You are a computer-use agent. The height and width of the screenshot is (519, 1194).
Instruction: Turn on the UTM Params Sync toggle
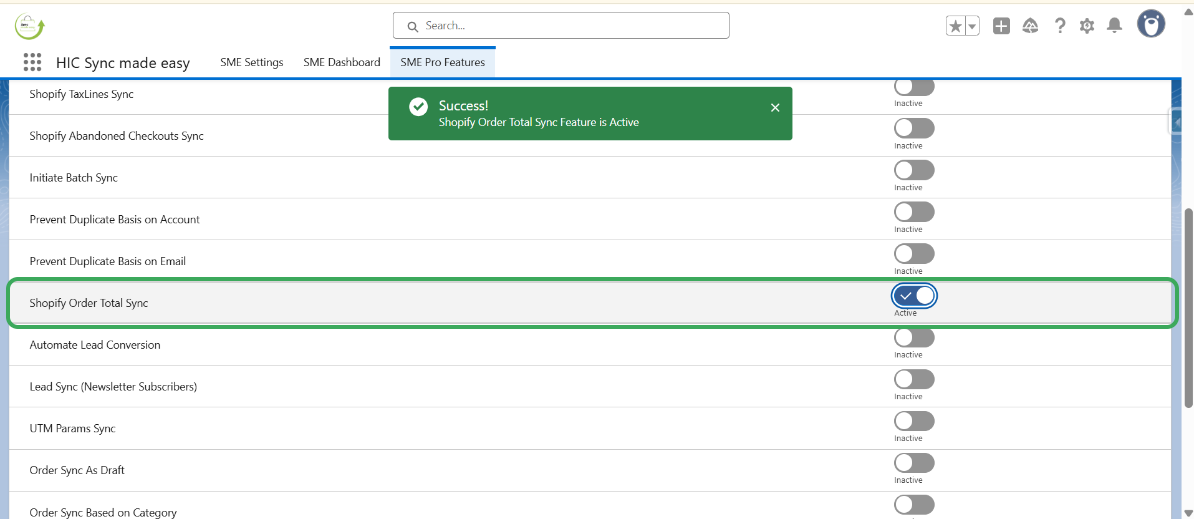pos(914,421)
